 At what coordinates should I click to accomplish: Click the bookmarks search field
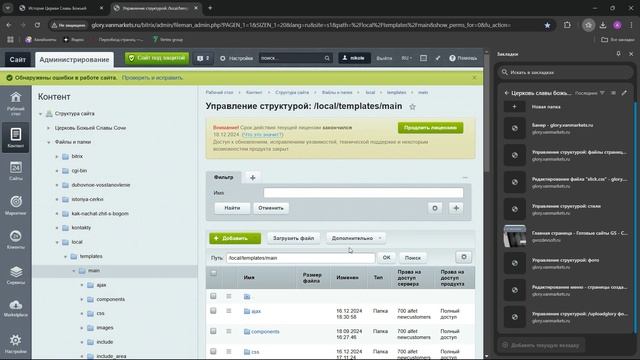(x=565, y=72)
